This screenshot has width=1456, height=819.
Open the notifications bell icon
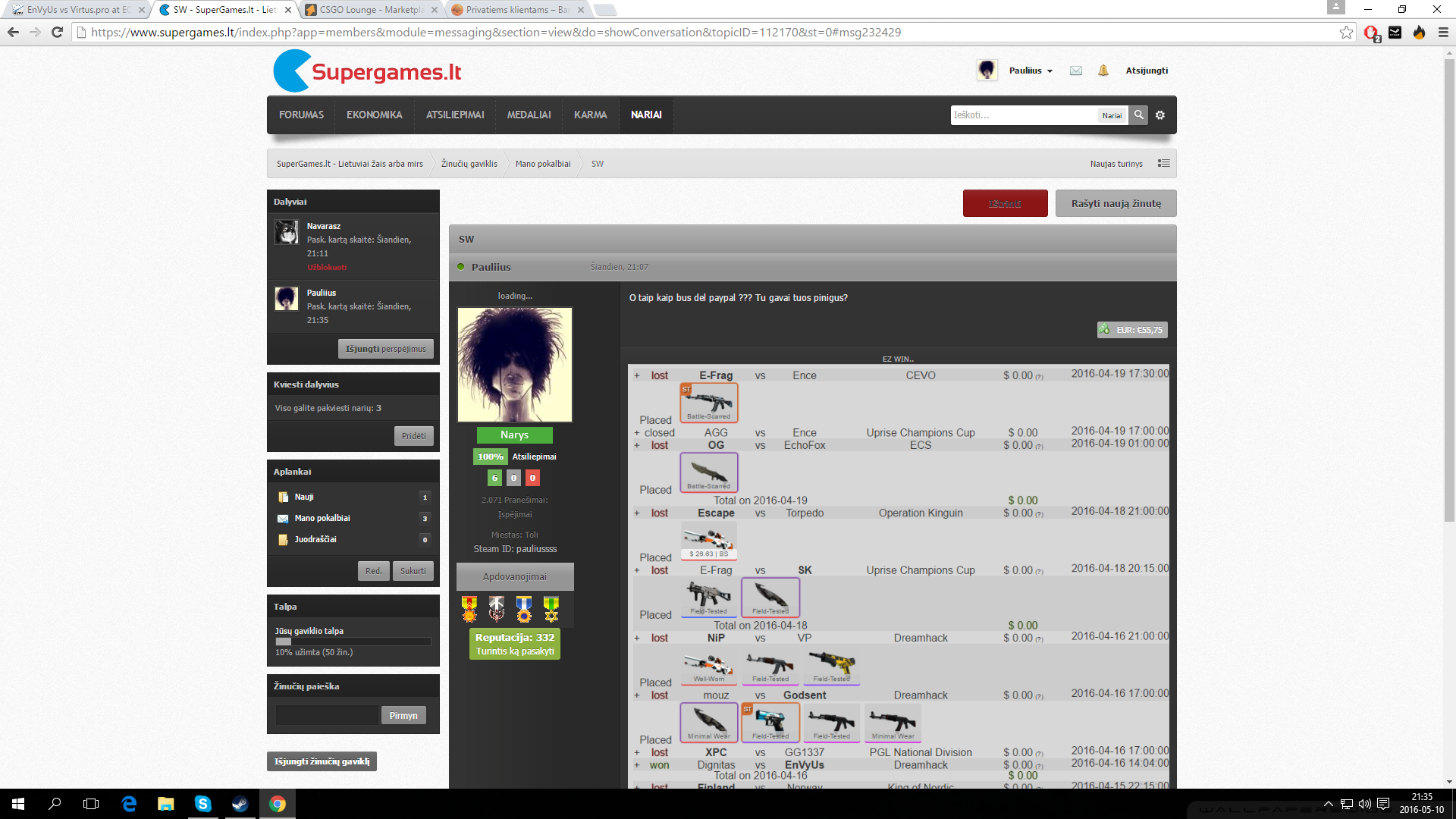point(1103,71)
